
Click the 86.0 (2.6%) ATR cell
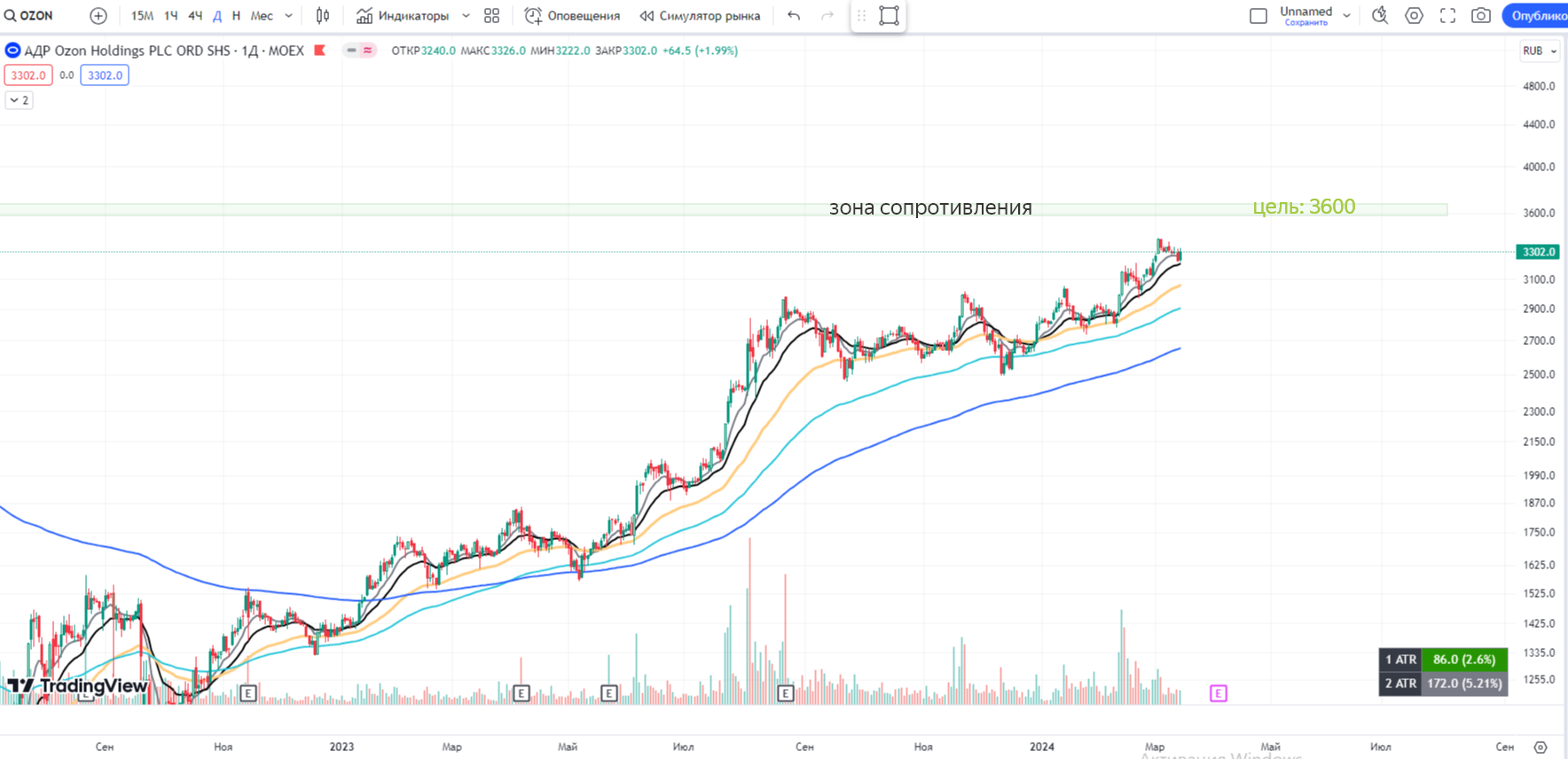coord(1464,660)
